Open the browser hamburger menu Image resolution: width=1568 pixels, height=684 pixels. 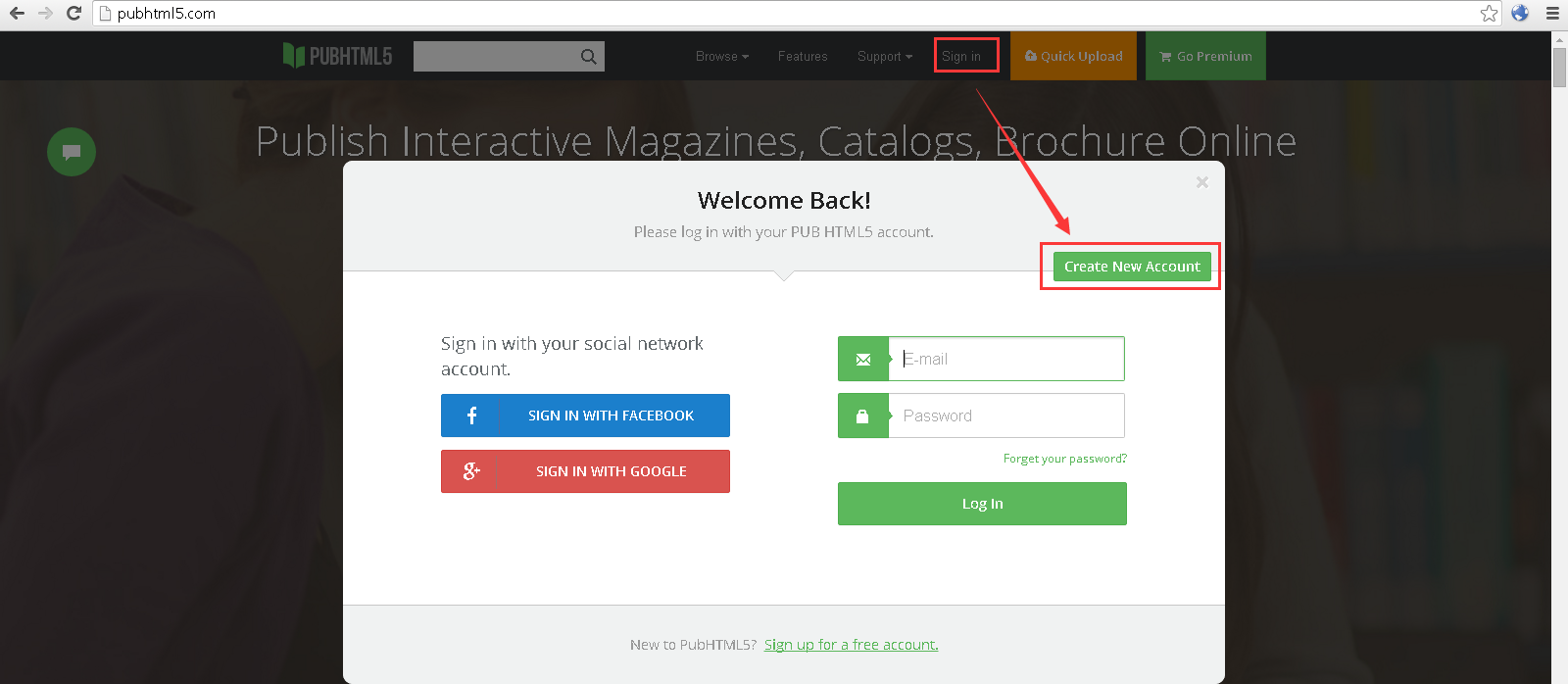(x=1552, y=13)
